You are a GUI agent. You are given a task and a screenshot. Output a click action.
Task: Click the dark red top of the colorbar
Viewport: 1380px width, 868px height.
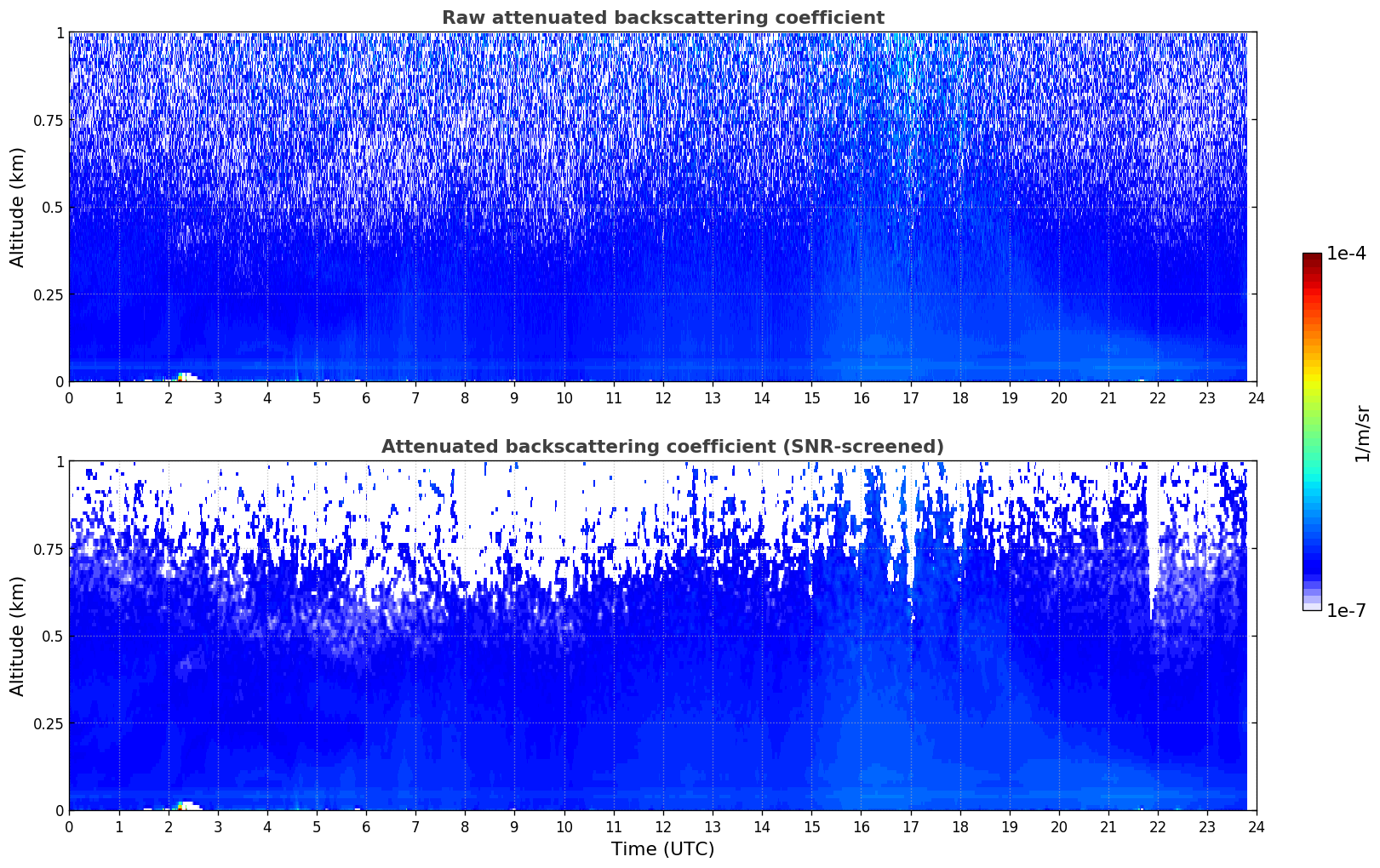pos(1312,258)
